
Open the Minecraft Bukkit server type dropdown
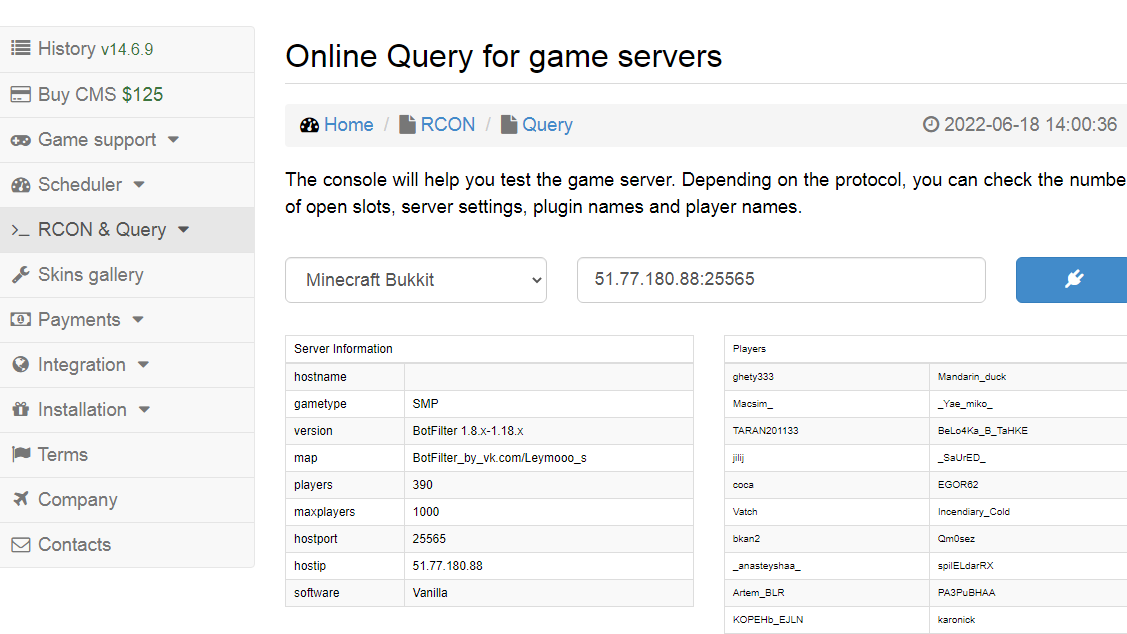point(415,280)
